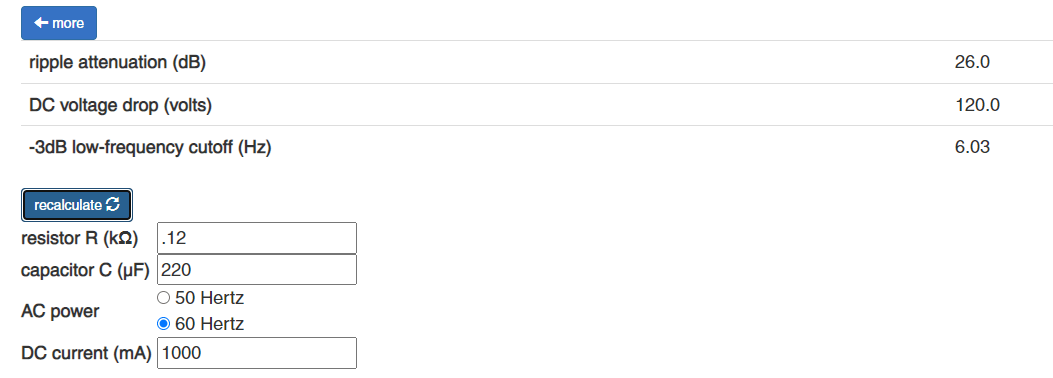This screenshot has height=378, width=1053.
Task: Click the 26.0 ripple attenuation value
Action: pos(972,62)
